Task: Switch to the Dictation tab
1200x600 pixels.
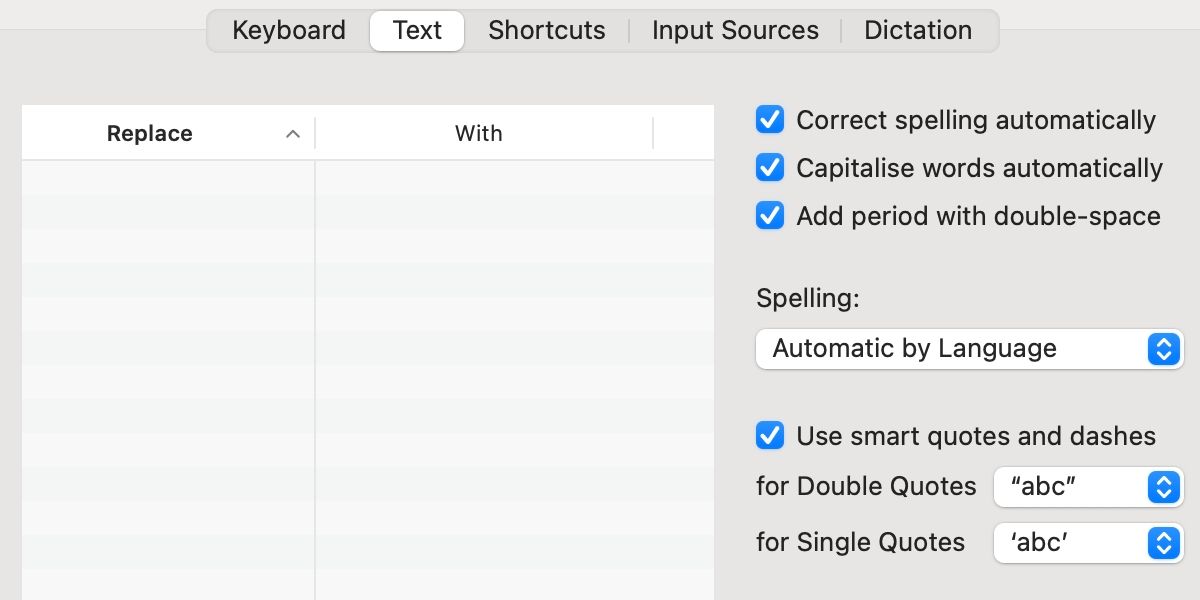Action: 917,31
